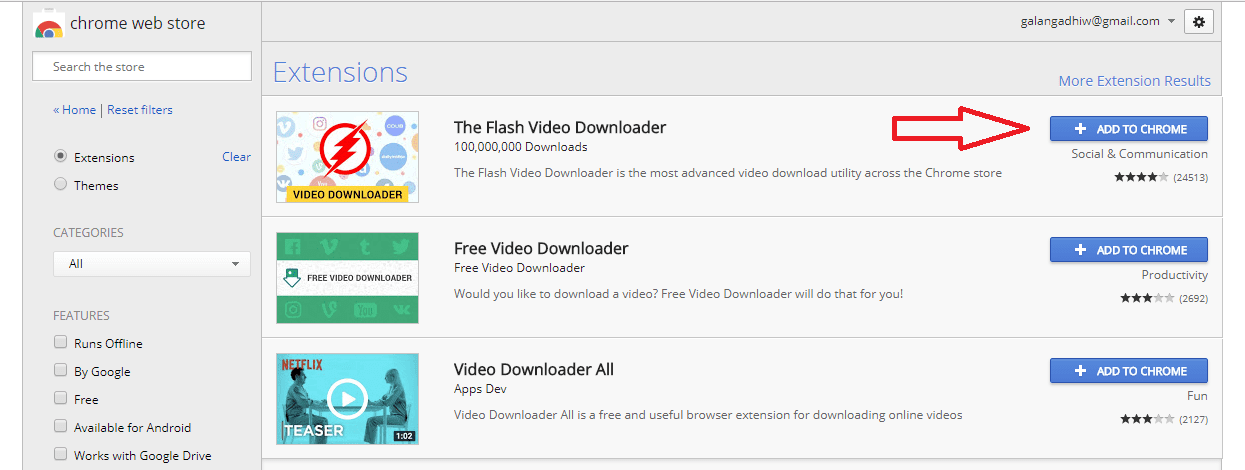Click the chrome web store title text

pos(138,23)
